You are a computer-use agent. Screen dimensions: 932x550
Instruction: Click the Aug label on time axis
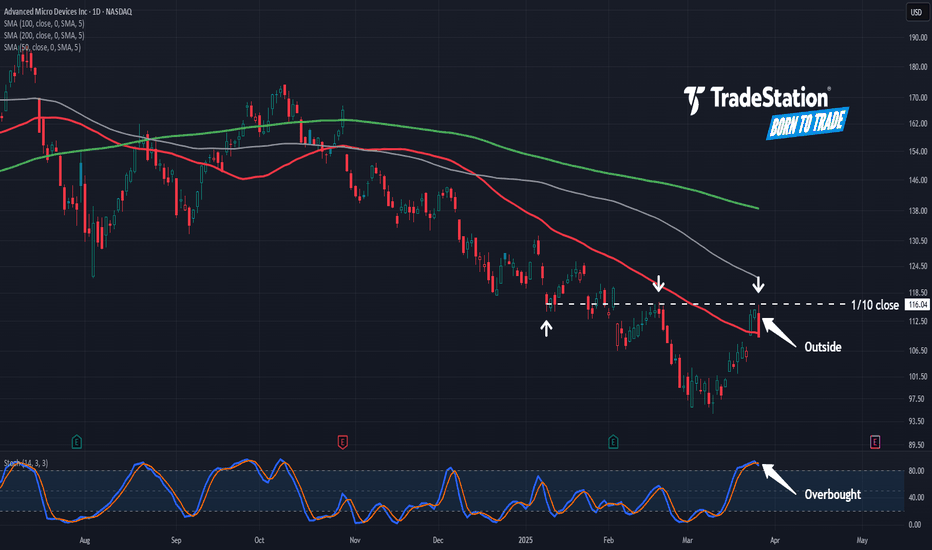[84, 540]
